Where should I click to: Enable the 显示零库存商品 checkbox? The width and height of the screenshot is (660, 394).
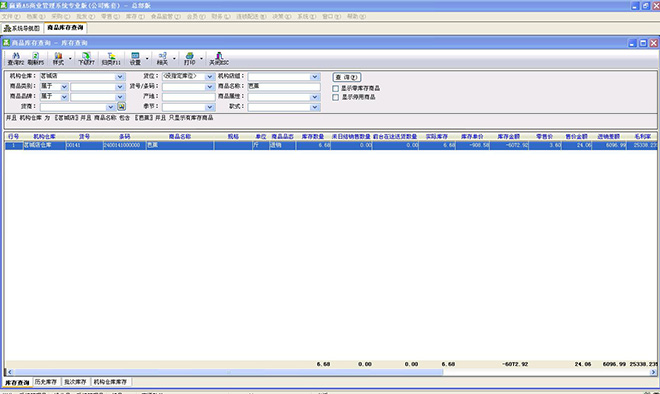point(335,88)
